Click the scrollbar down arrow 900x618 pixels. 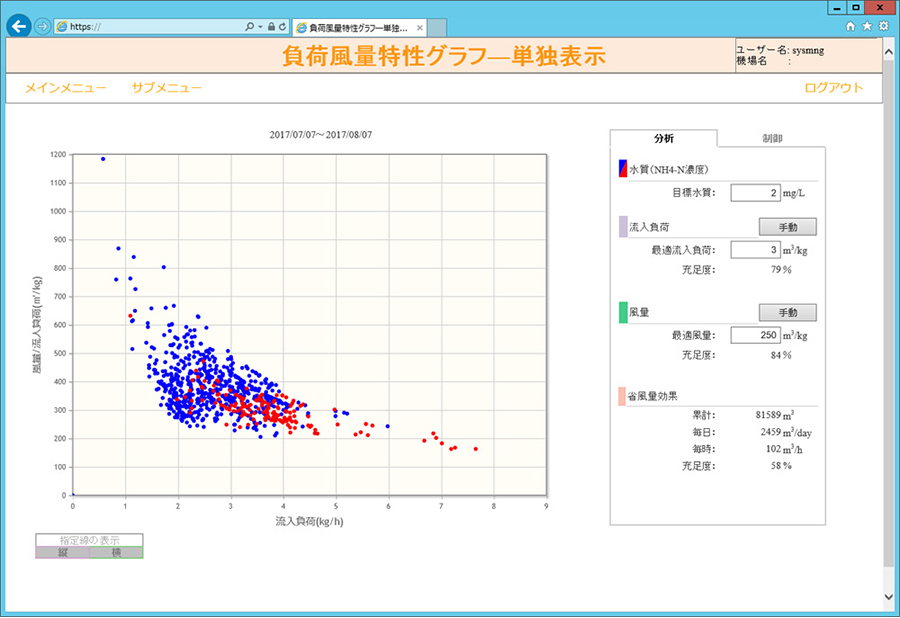click(889, 597)
